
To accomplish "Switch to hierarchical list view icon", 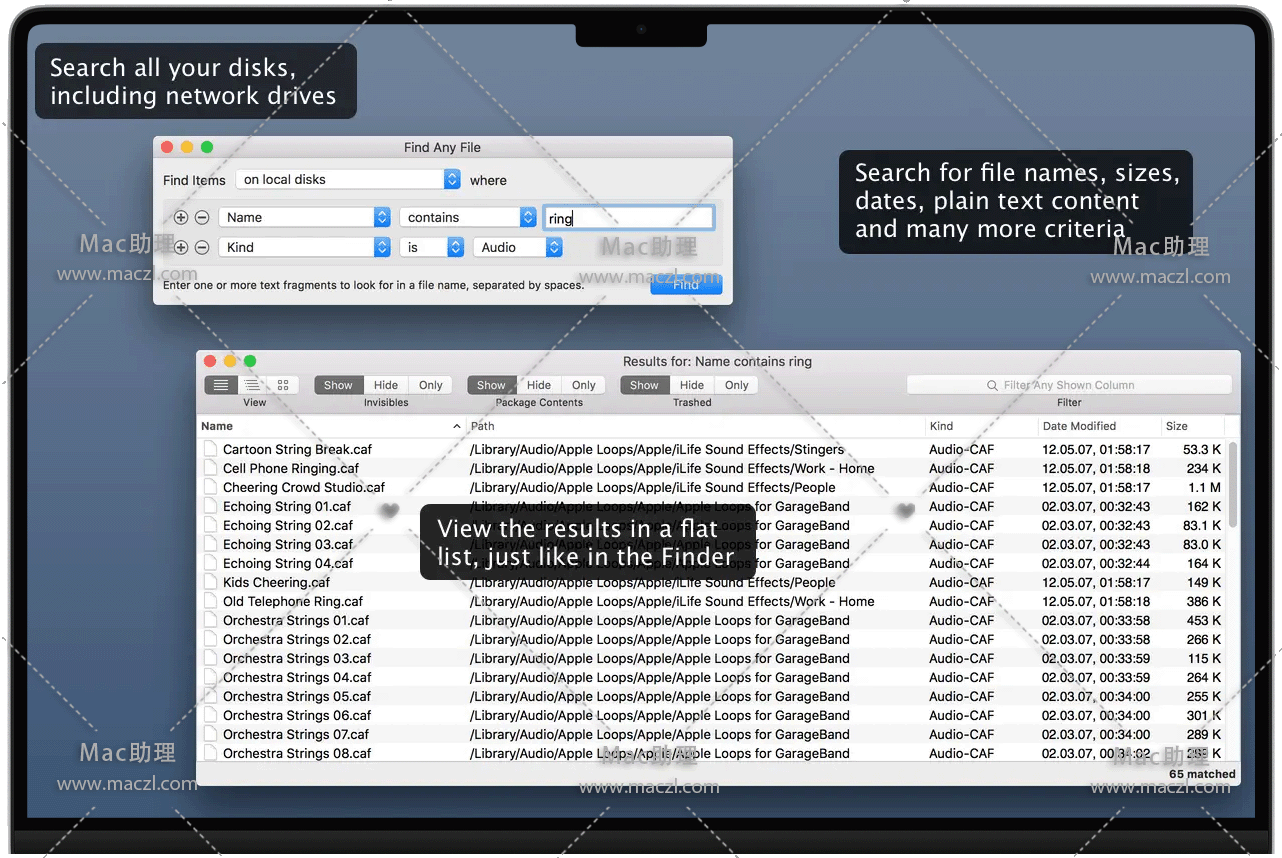I will [253, 385].
